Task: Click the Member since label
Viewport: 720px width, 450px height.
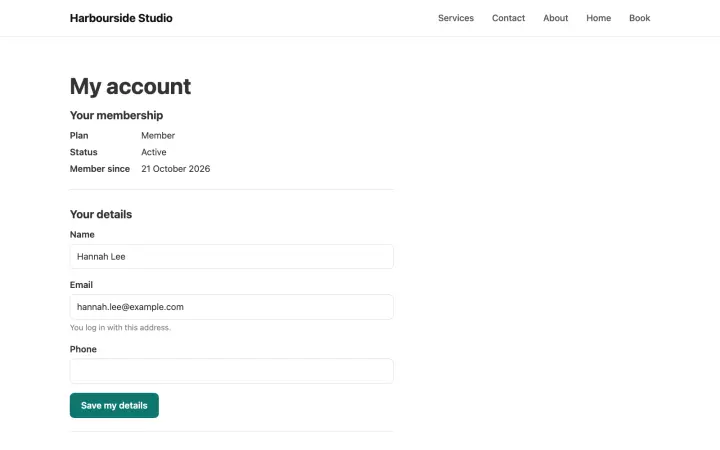Action: pos(100,169)
